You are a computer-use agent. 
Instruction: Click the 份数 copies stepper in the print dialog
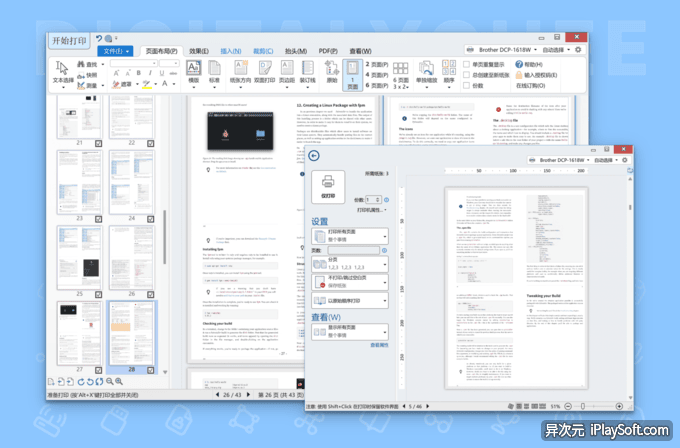tap(373, 199)
